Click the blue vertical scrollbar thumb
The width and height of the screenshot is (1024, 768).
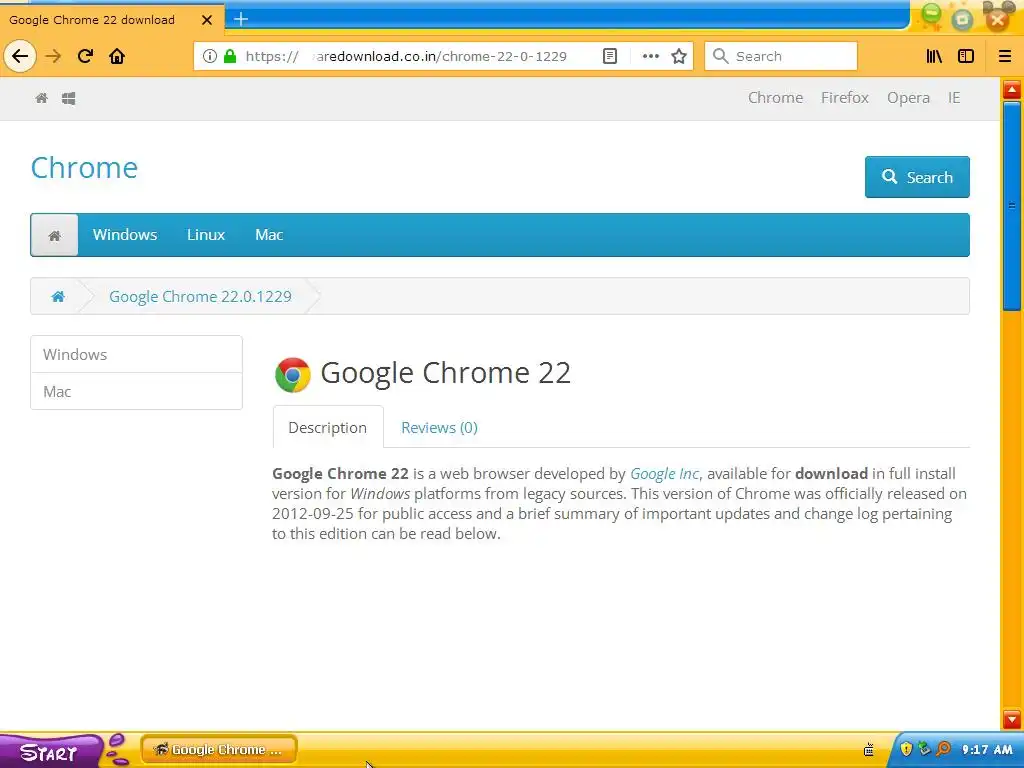[x=1012, y=206]
